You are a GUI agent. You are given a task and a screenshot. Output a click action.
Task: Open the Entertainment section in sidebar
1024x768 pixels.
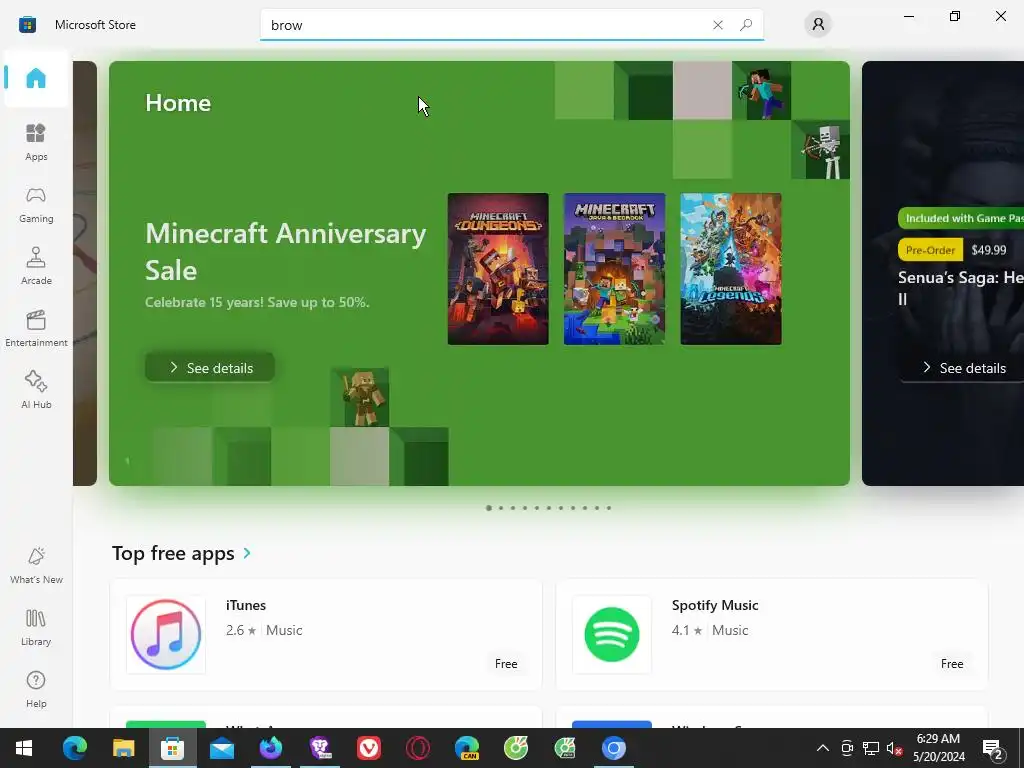click(x=36, y=328)
